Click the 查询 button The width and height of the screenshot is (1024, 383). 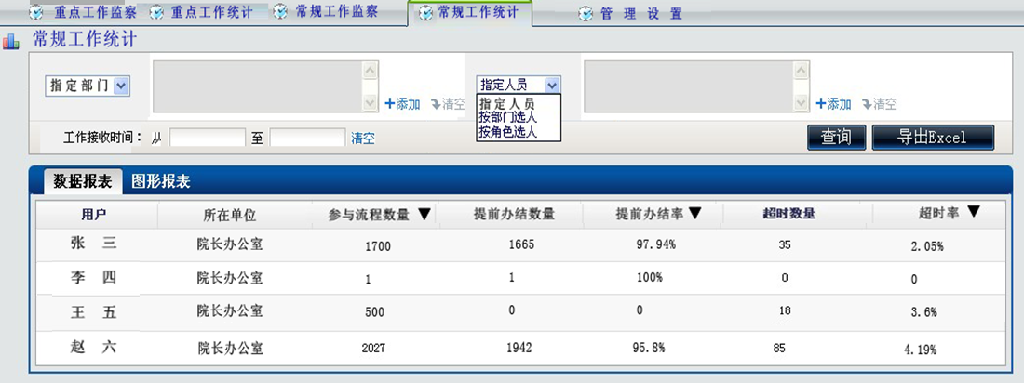pos(837,137)
